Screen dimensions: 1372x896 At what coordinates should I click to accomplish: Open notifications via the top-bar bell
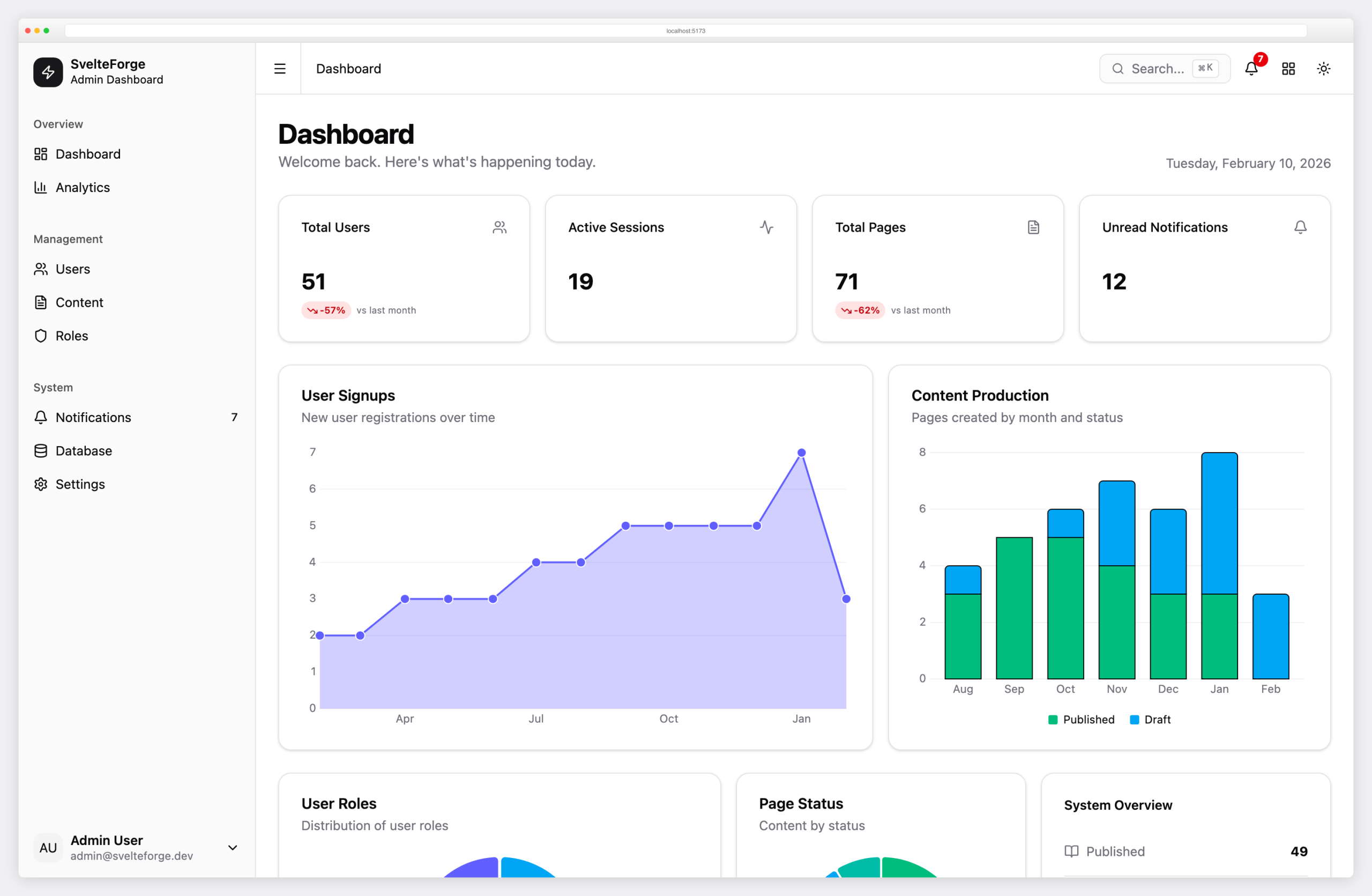tap(1251, 68)
